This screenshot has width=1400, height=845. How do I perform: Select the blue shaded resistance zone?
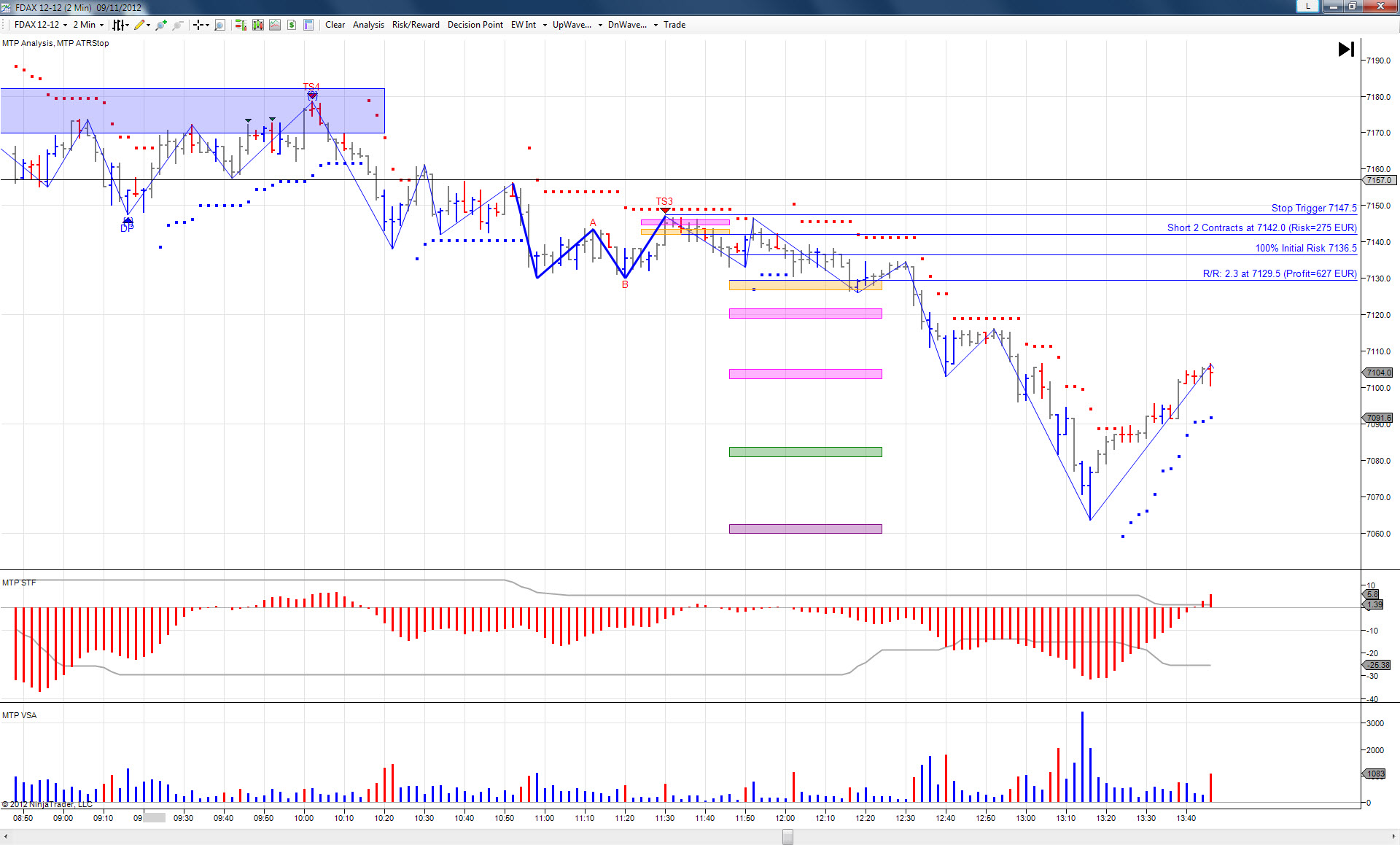coord(192,111)
